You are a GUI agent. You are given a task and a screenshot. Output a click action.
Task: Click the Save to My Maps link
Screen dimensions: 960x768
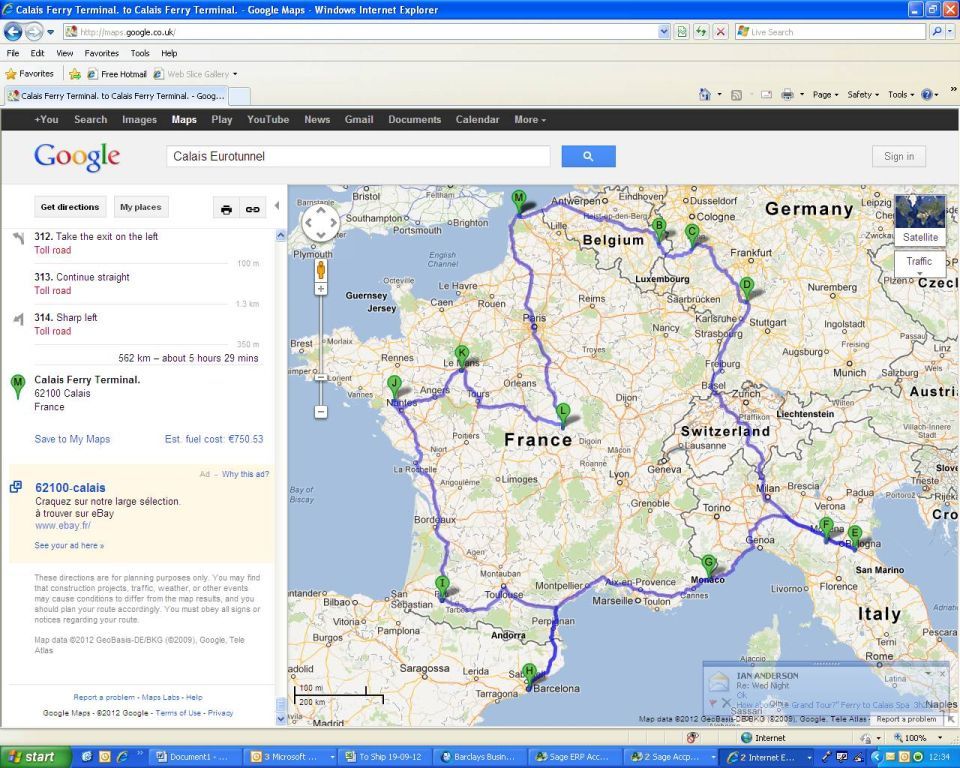coord(72,439)
